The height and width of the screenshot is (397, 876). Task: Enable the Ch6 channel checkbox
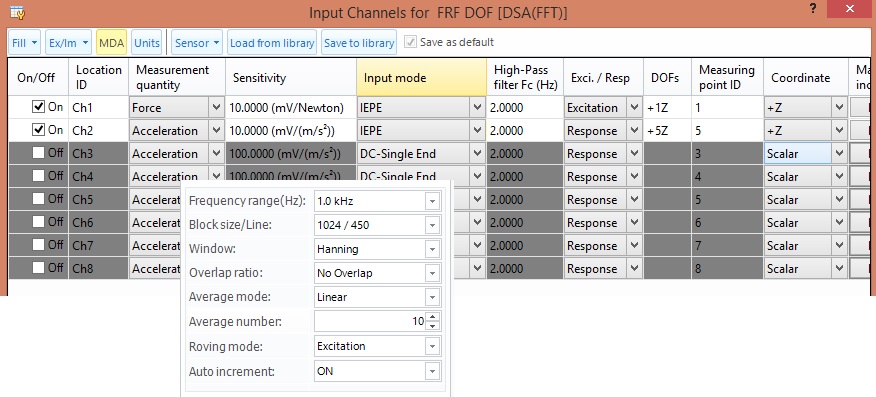[x=38, y=222]
